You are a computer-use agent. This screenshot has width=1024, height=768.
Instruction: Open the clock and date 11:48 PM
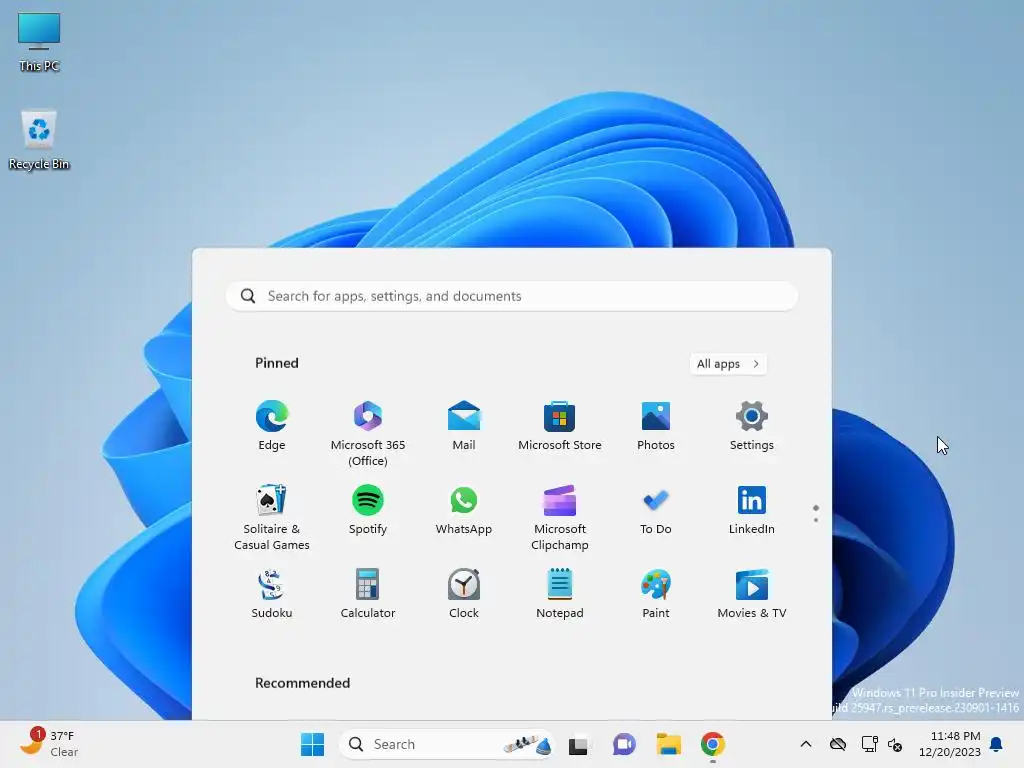950,744
